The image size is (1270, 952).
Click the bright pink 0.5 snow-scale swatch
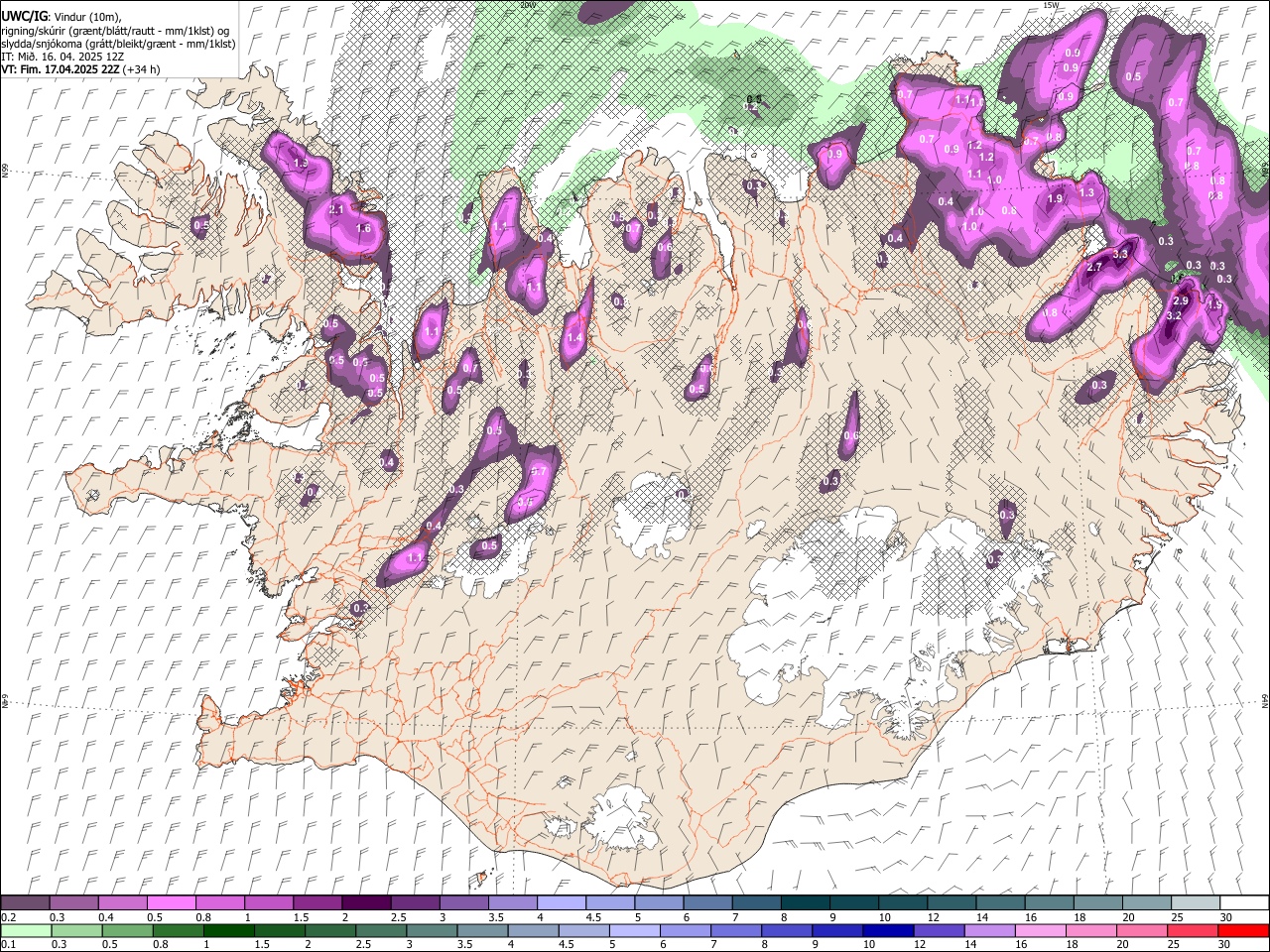coord(172,903)
